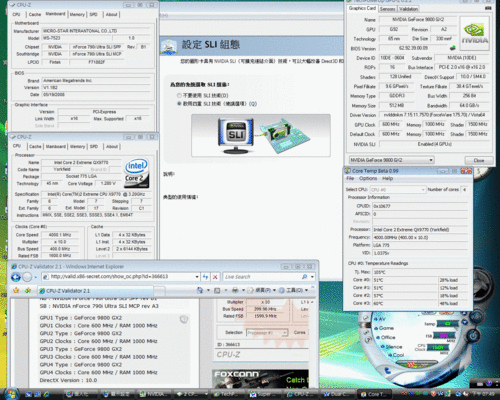The width and height of the screenshot is (500, 400).
Task: Click the Add to Favorites star icon
Action: [x=28, y=290]
